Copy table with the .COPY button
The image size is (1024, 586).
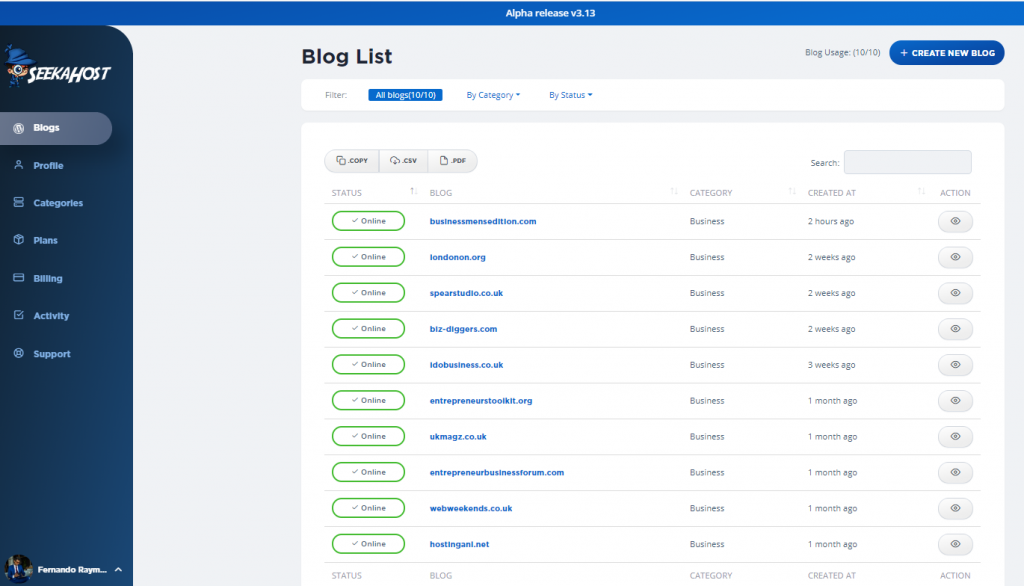click(352, 161)
